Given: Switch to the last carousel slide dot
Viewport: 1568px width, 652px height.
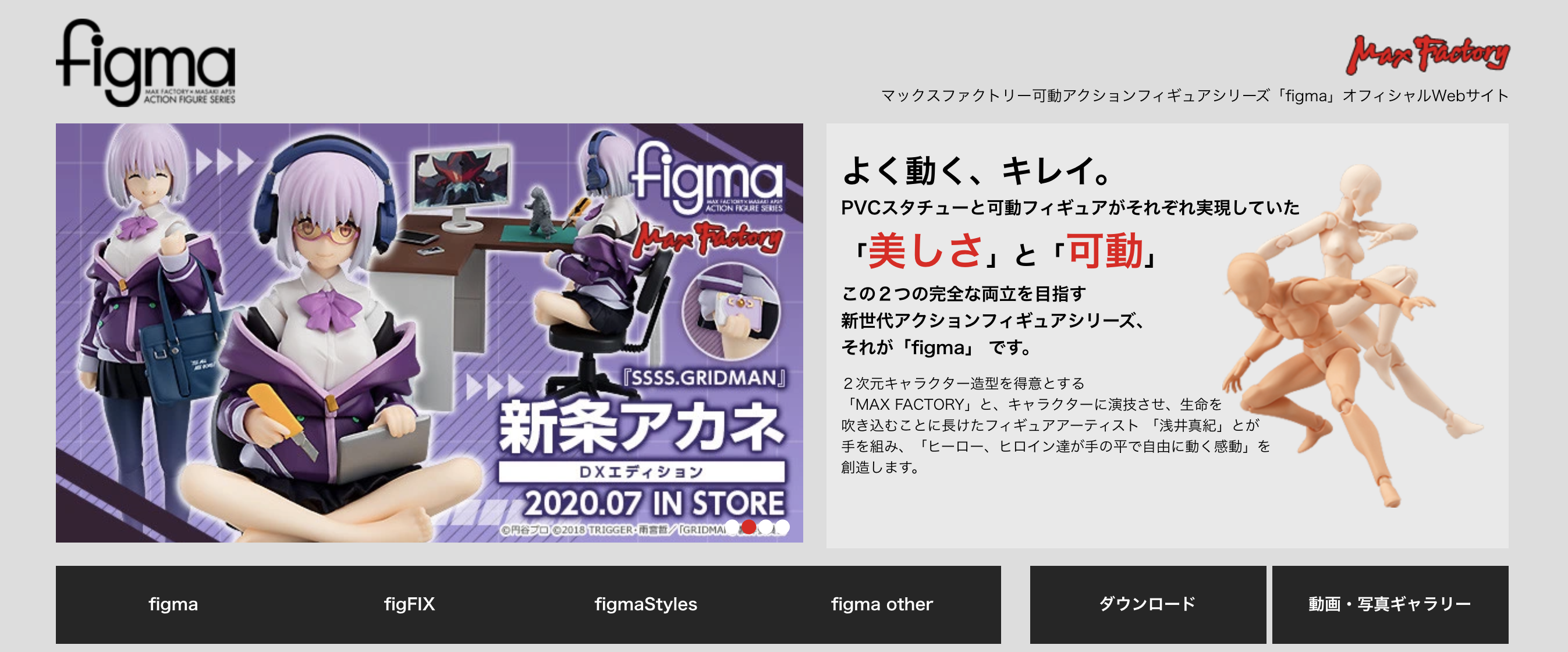Looking at the screenshot, I should [782, 527].
